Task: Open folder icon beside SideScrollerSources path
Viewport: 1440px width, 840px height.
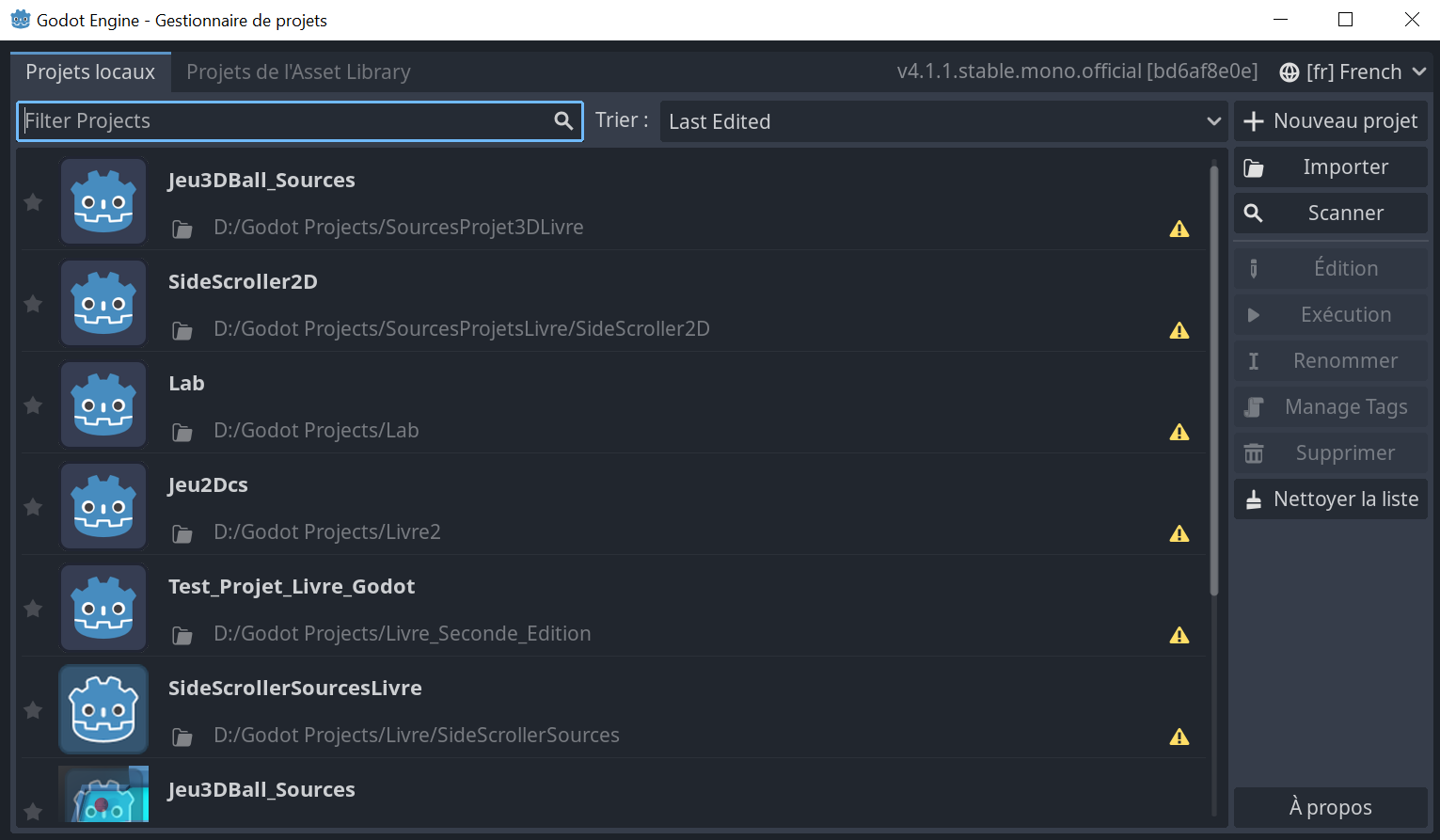Action: click(182, 737)
